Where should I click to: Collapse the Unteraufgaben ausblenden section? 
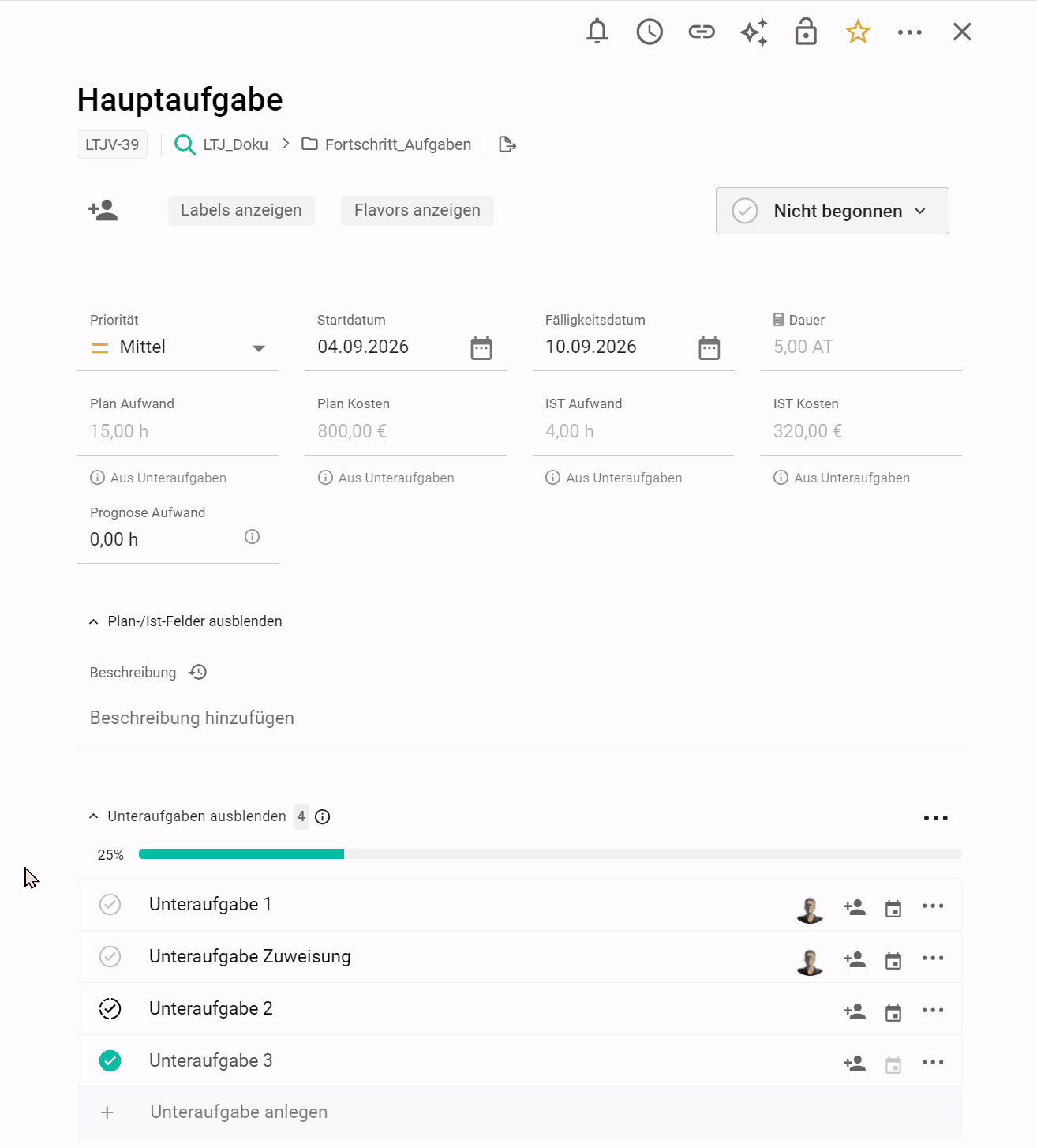[188, 816]
